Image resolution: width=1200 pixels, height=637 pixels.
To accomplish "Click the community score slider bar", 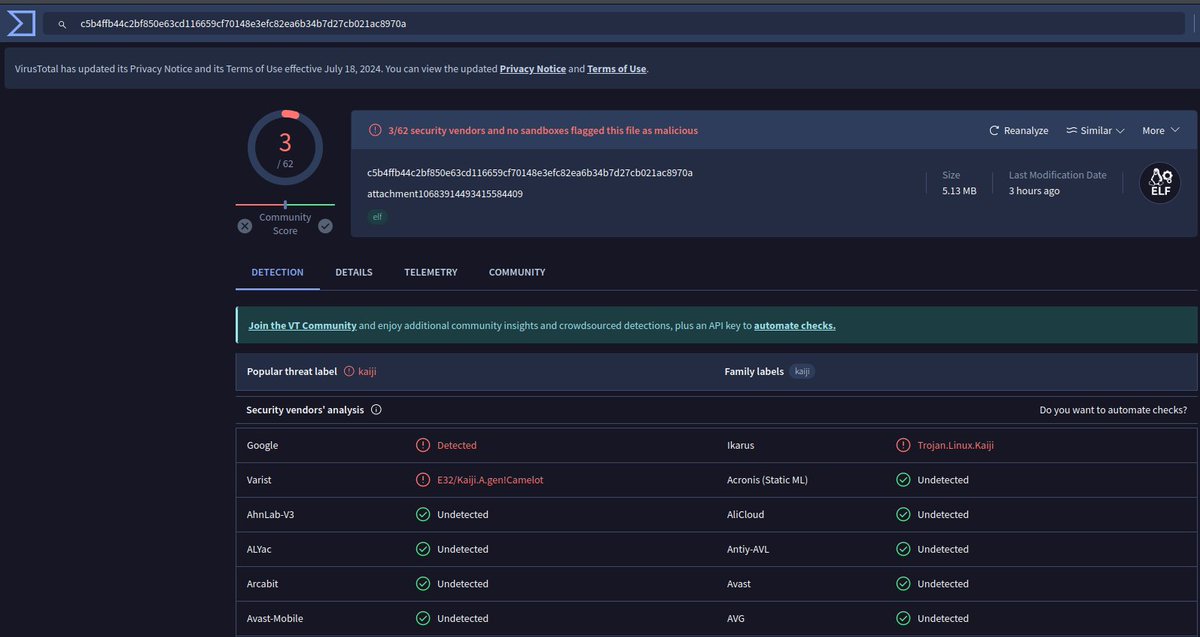I will pyautogui.click(x=285, y=204).
